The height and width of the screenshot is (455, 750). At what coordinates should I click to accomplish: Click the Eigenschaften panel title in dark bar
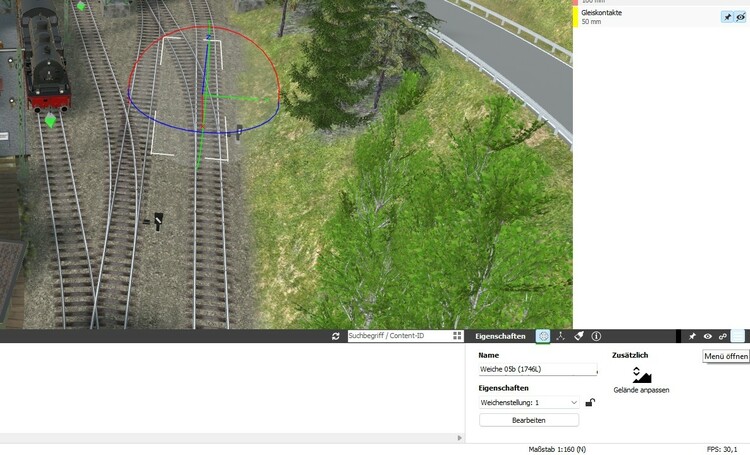(x=500, y=336)
